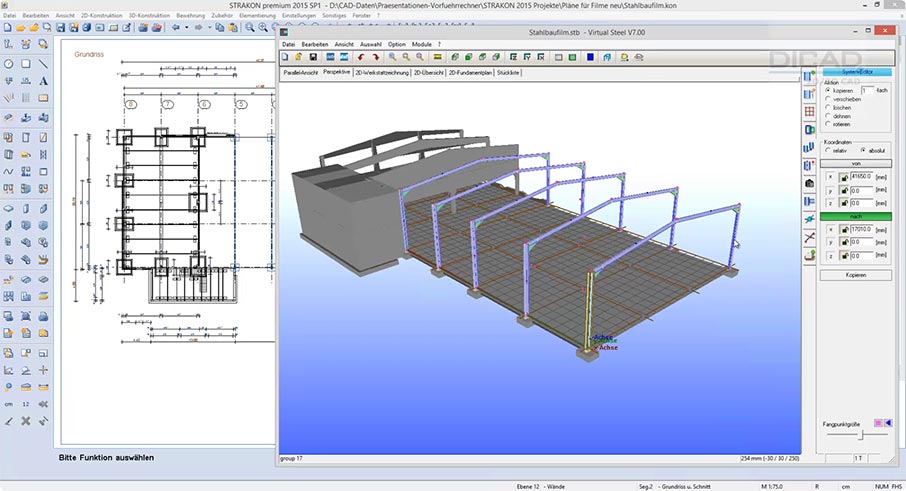Click the von x coordinate input field

pyautogui.click(x=861, y=177)
